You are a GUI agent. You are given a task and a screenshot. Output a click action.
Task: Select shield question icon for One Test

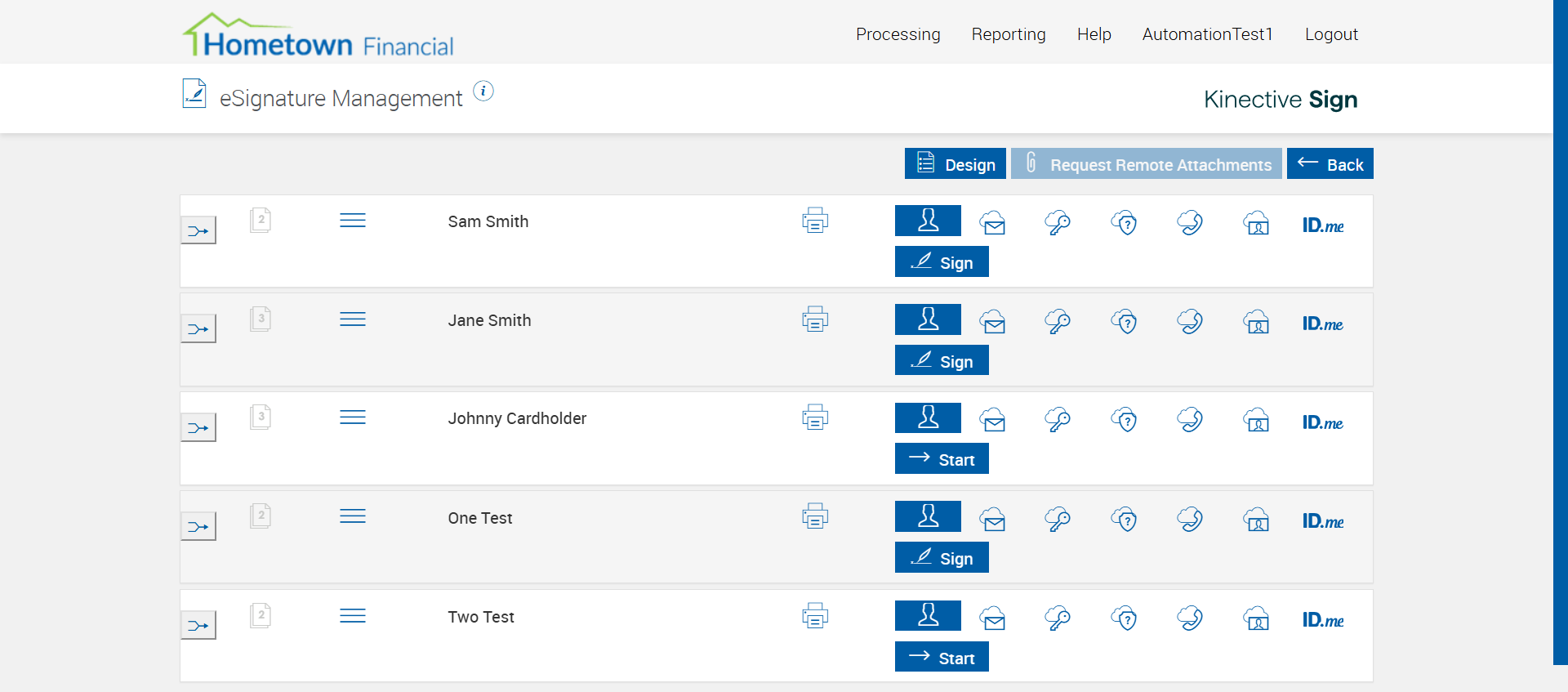coord(1125,520)
